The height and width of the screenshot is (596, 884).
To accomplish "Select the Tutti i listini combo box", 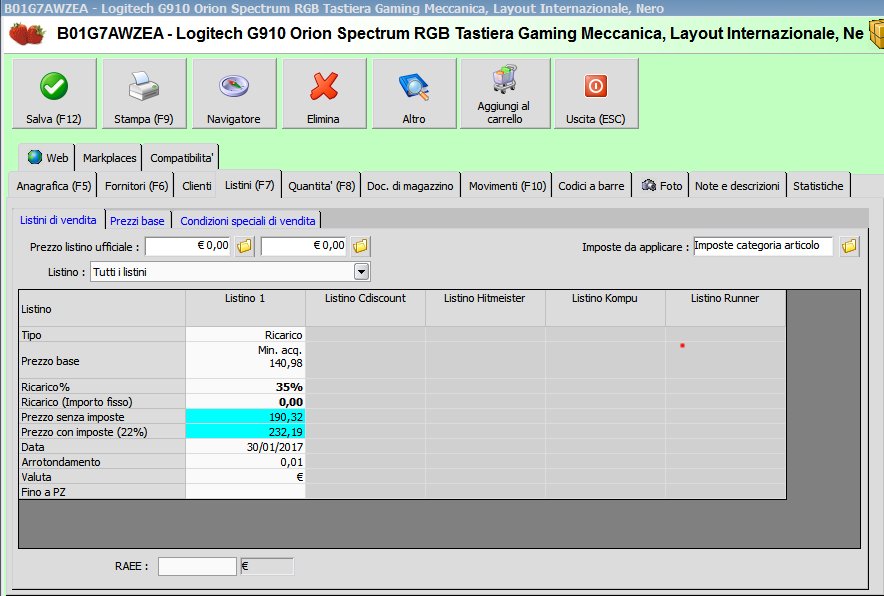I will pyautogui.click(x=230, y=272).
